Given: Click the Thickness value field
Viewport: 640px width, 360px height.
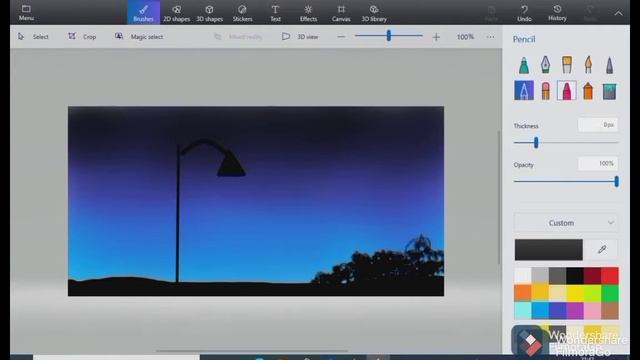Looking at the screenshot, I should 598,125.
